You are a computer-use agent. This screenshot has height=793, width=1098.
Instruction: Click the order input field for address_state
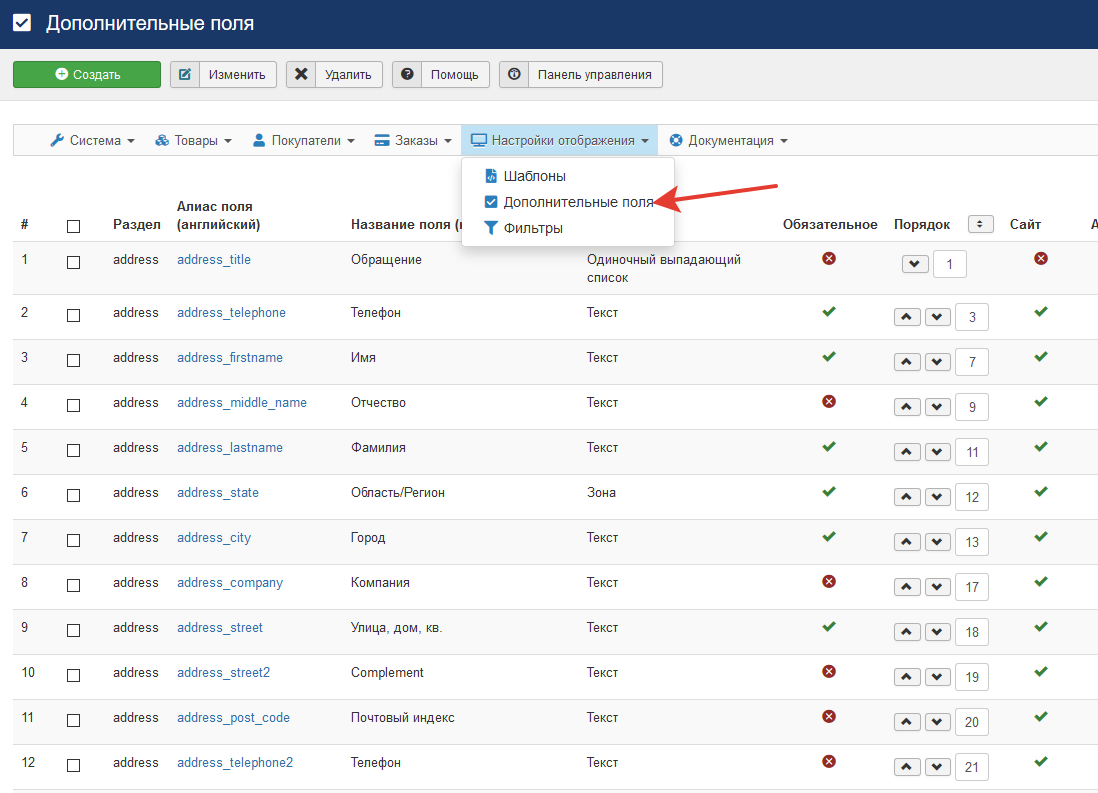pyautogui.click(x=971, y=497)
